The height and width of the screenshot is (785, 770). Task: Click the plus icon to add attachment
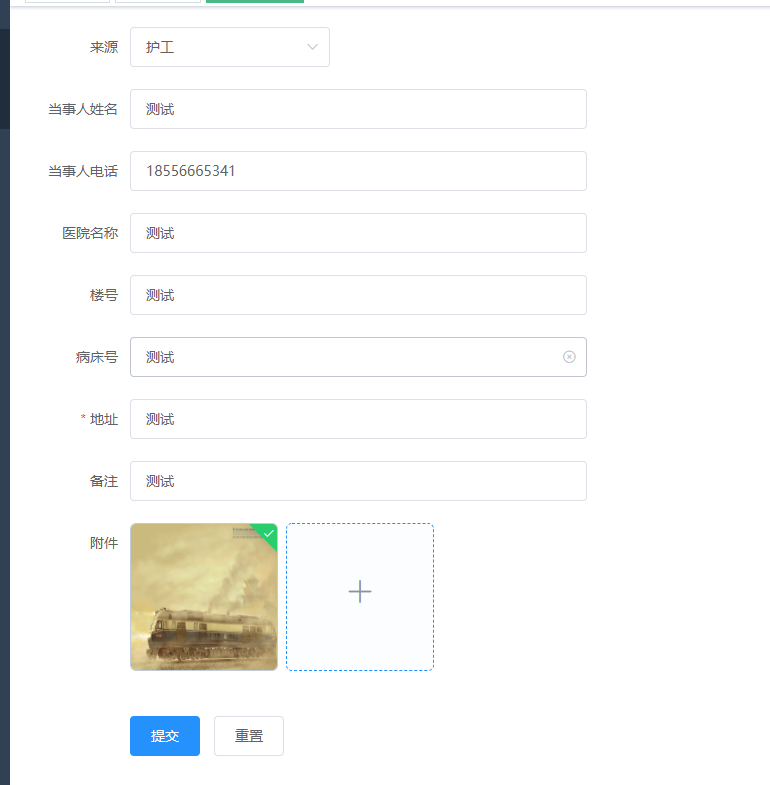point(360,592)
